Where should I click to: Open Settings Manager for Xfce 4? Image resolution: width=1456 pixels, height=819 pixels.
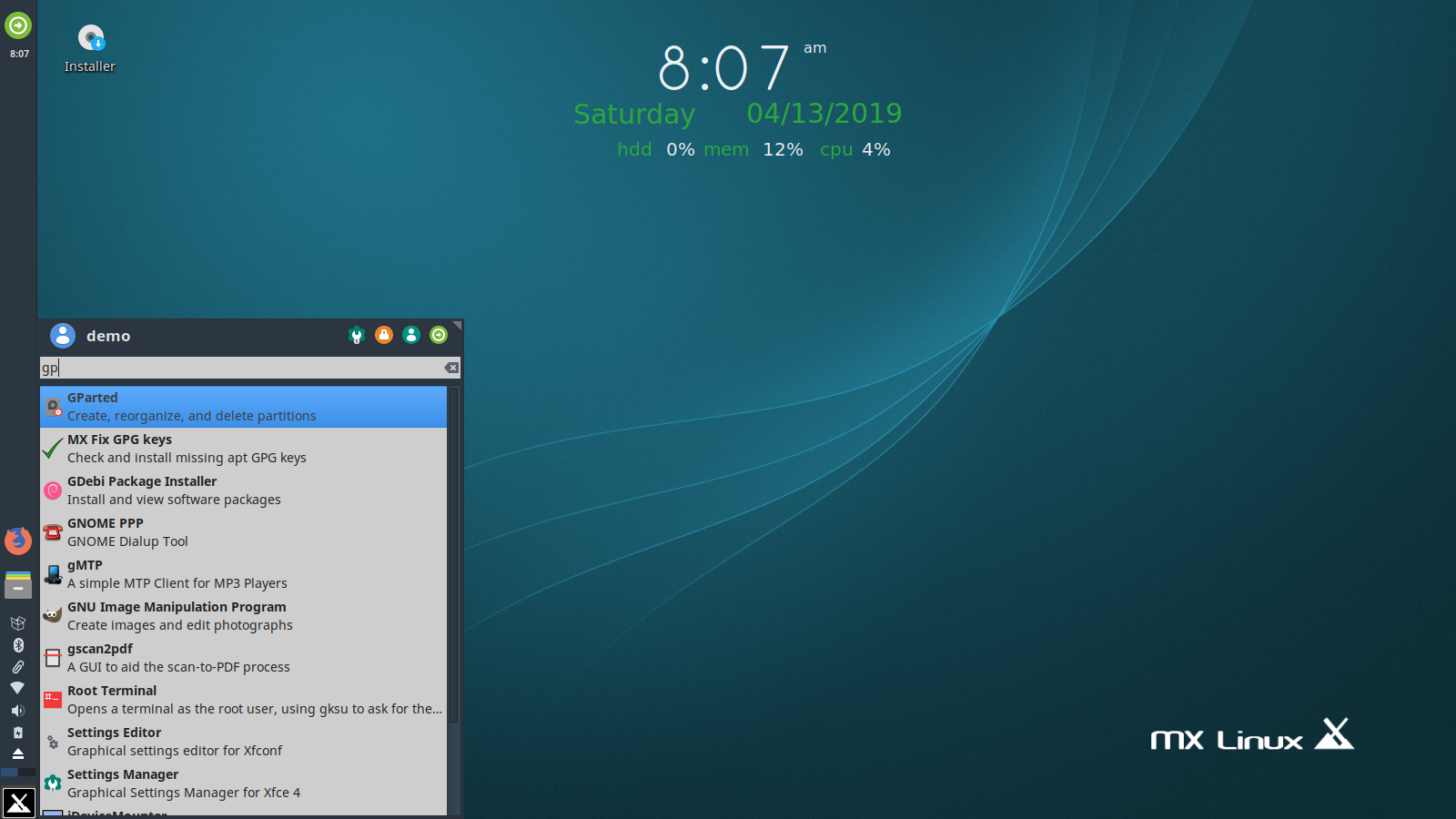point(243,784)
